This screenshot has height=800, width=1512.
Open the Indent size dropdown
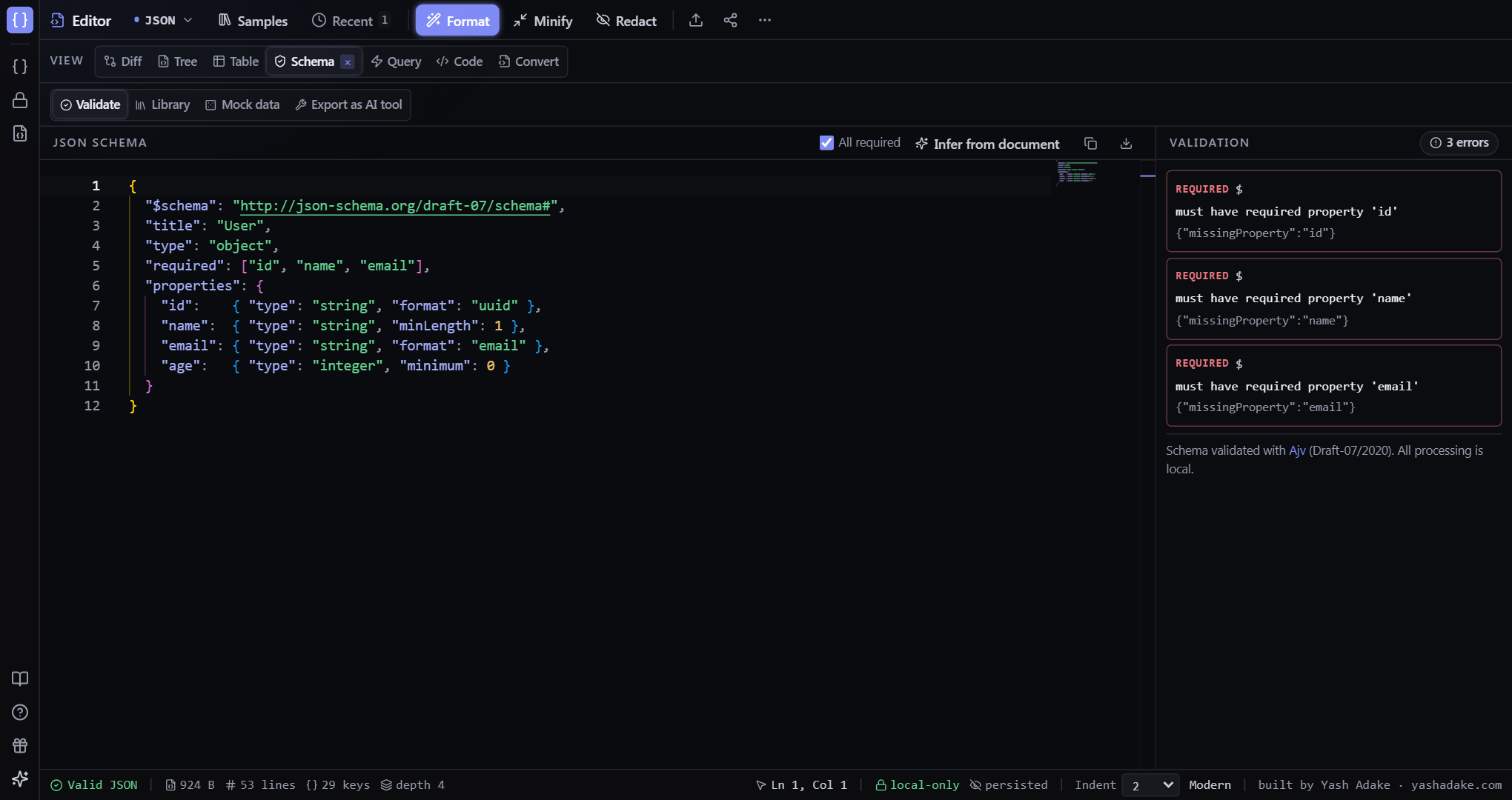pos(1151,785)
